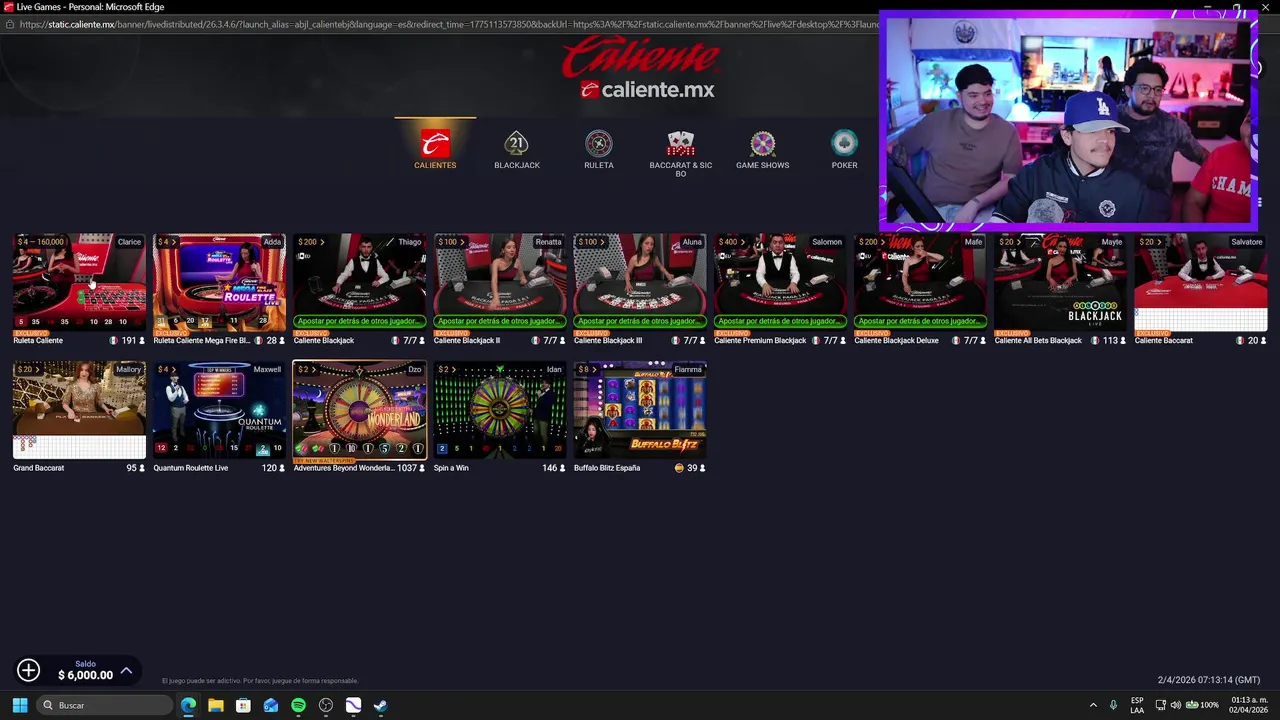
Task: Click the microphone tray icon
Action: (x=1113, y=705)
